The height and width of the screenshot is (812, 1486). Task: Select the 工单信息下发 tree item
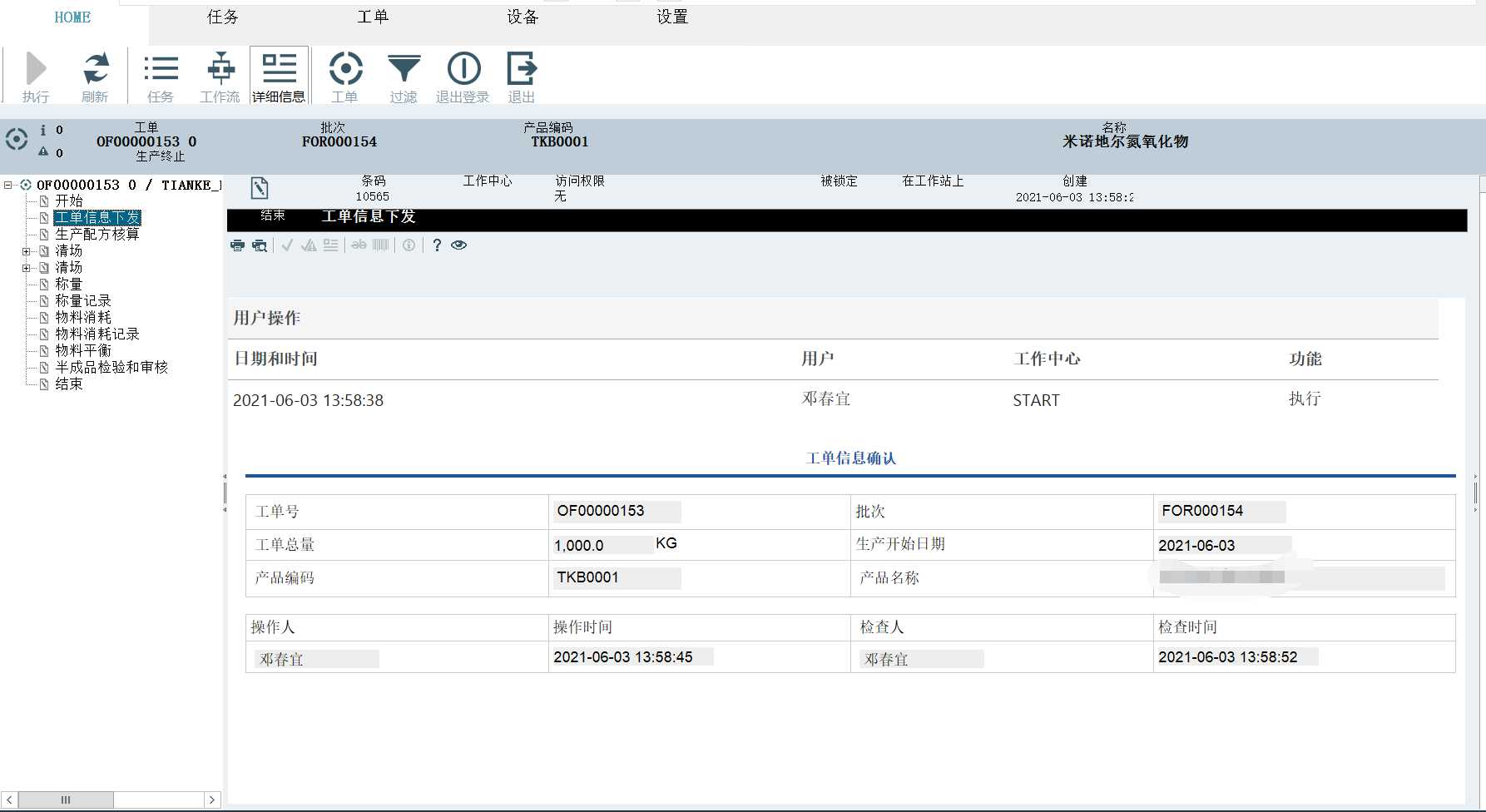pyautogui.click(x=97, y=218)
